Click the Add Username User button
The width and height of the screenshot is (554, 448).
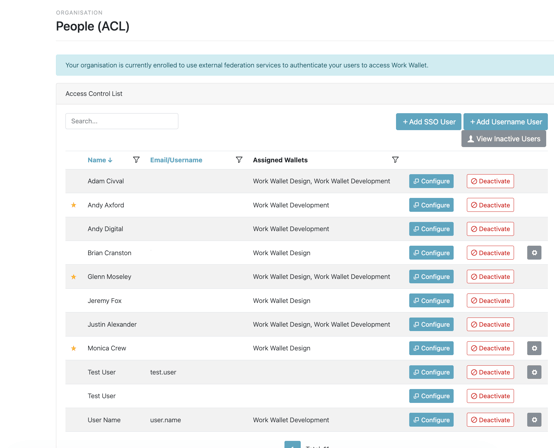506,122
